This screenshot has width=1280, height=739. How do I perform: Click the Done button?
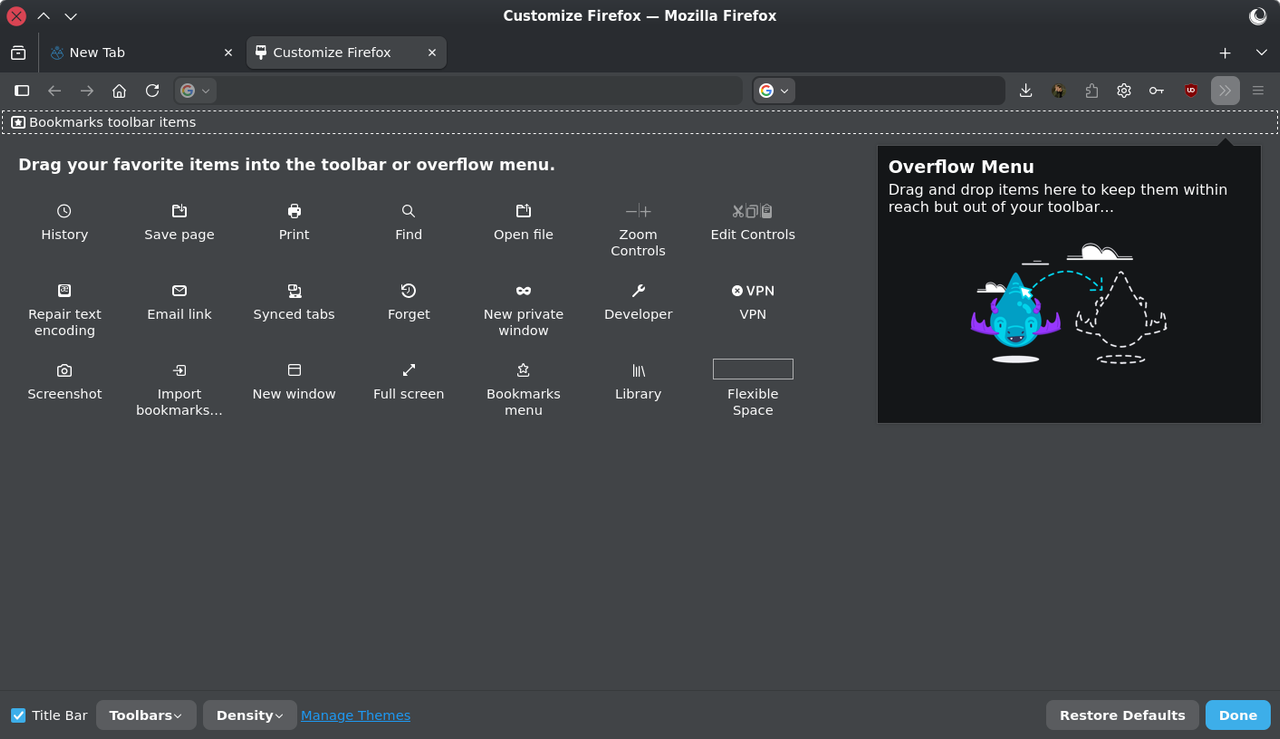pyautogui.click(x=1238, y=715)
